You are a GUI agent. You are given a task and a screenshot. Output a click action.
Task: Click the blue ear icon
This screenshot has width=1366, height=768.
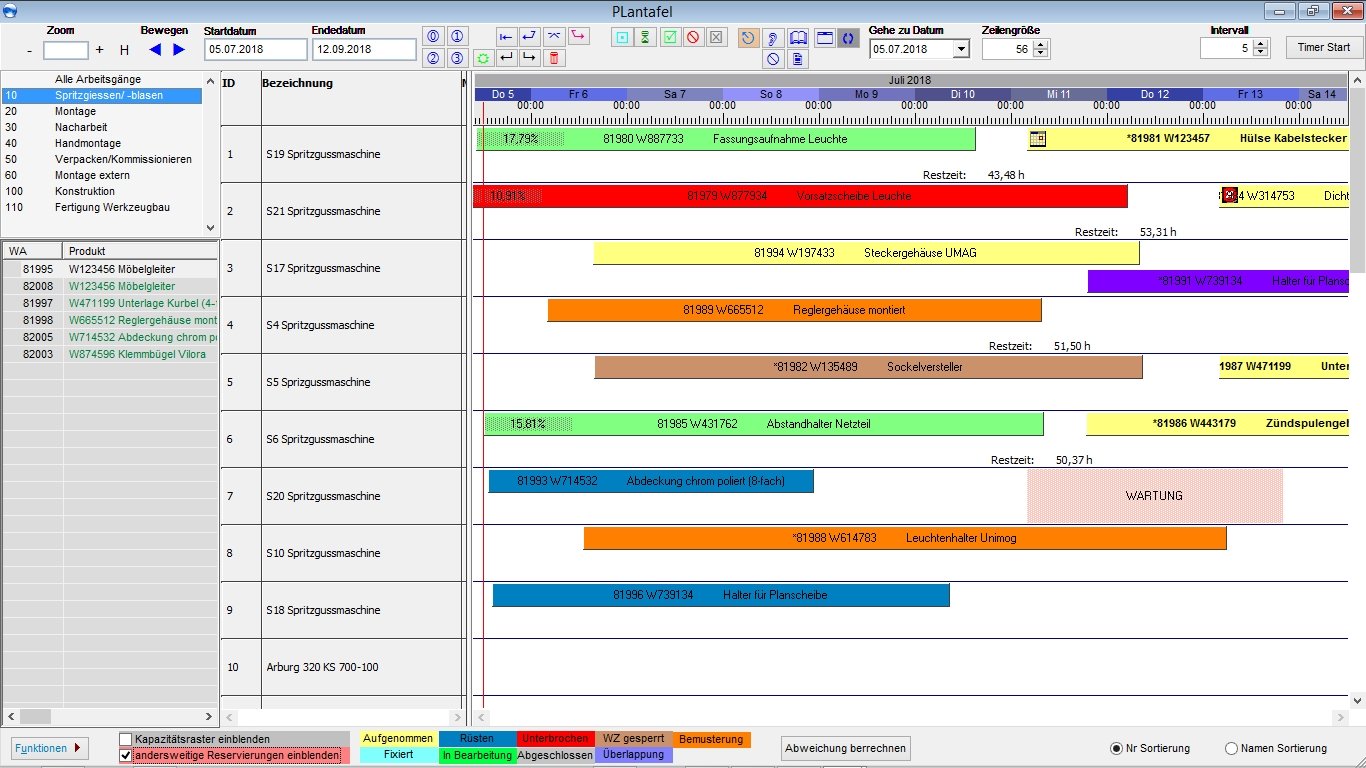[x=773, y=38]
